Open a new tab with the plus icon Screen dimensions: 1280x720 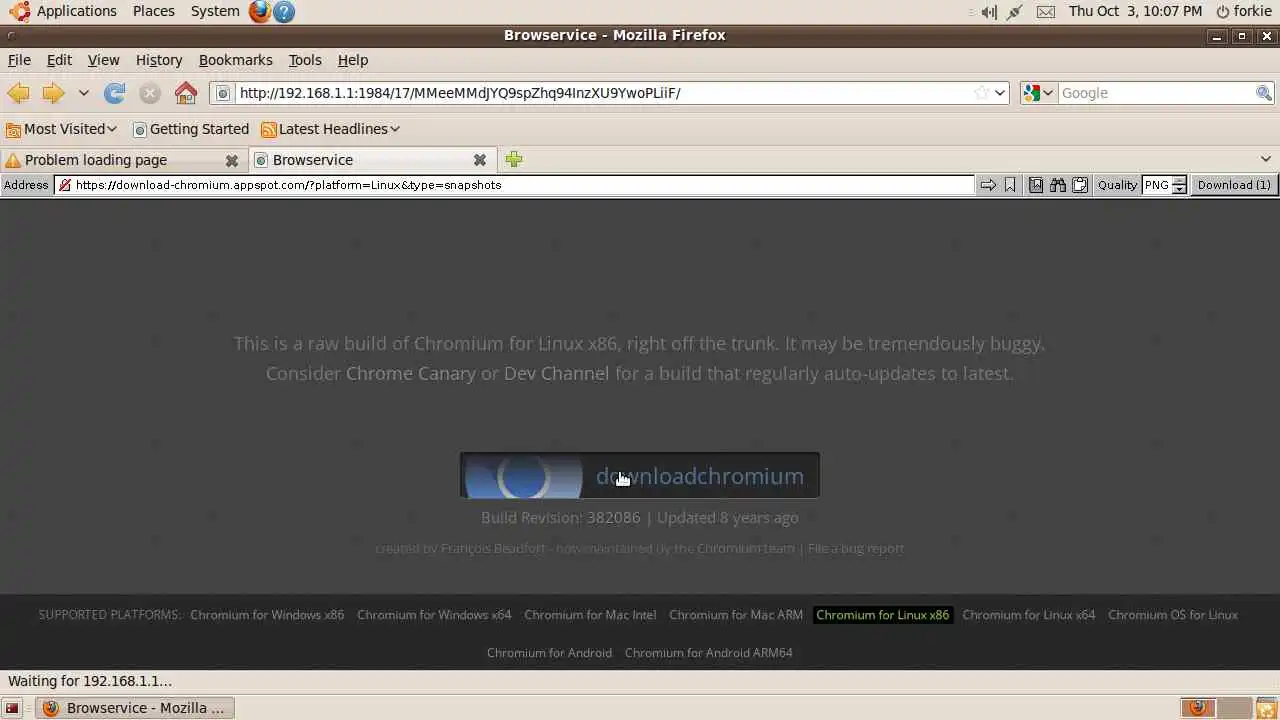click(x=514, y=159)
